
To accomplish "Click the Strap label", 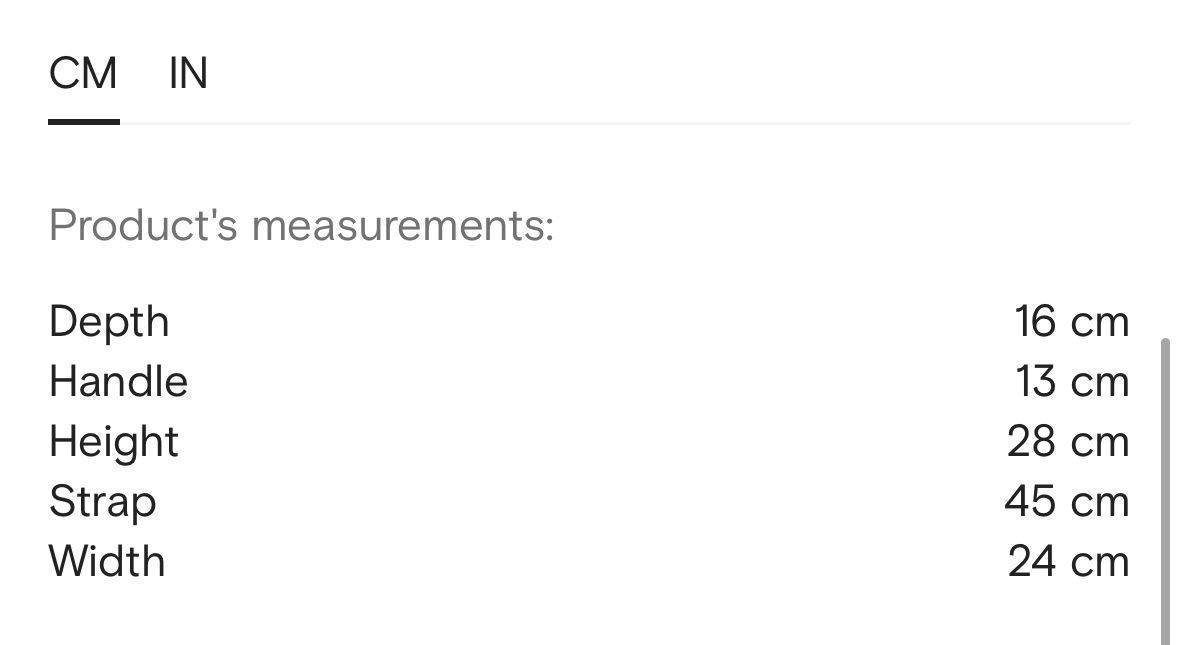I will pos(102,502).
